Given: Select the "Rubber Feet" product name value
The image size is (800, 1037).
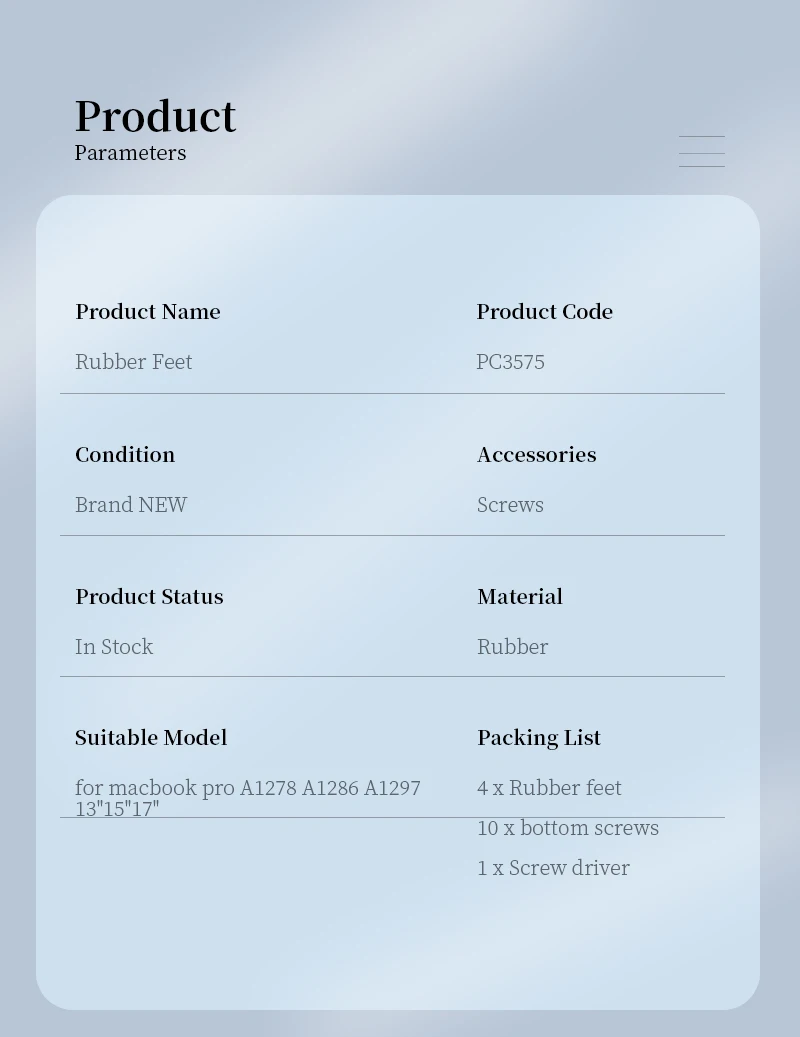Looking at the screenshot, I should coord(133,362).
